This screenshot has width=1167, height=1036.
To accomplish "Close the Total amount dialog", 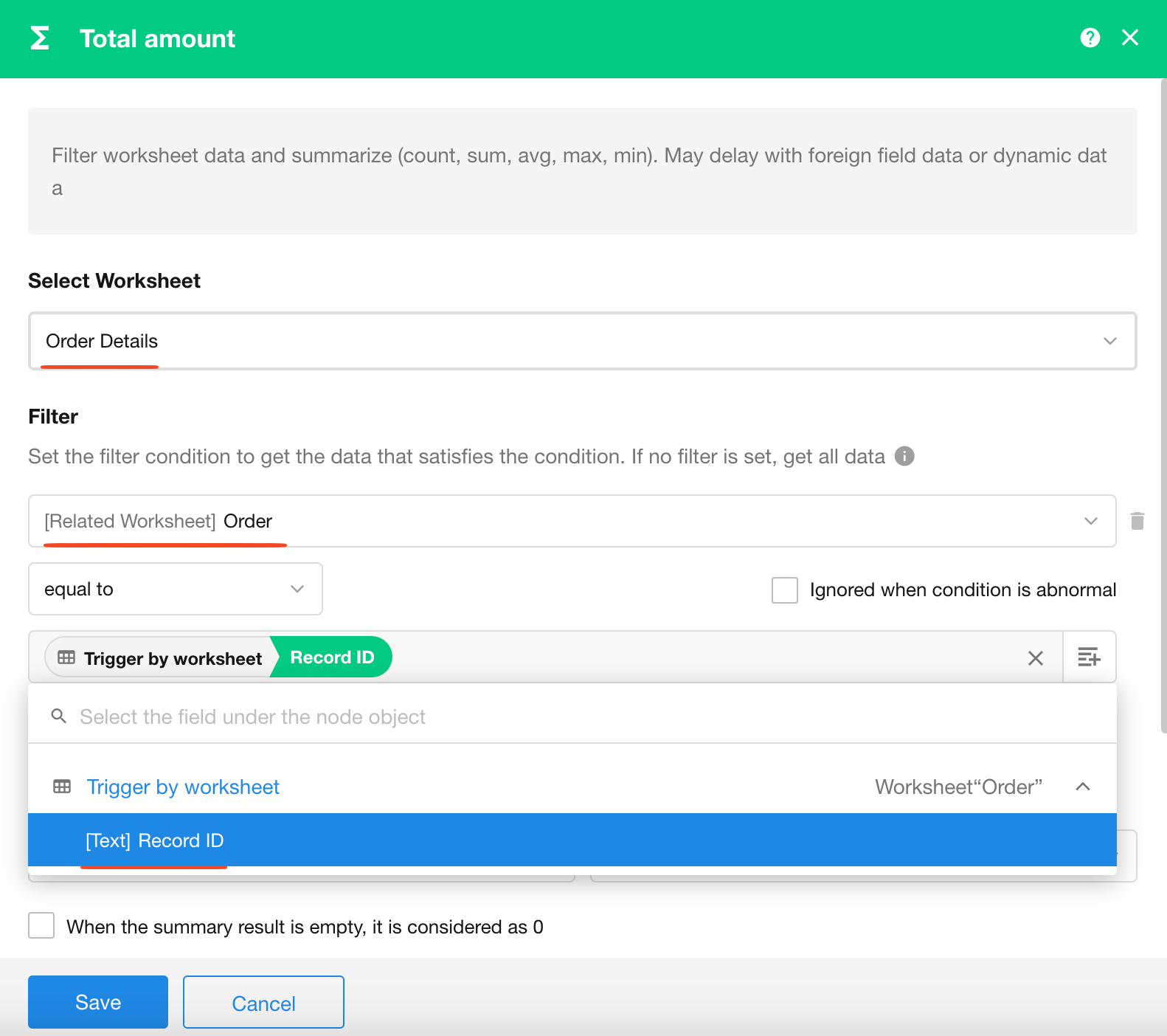I will point(1129,38).
